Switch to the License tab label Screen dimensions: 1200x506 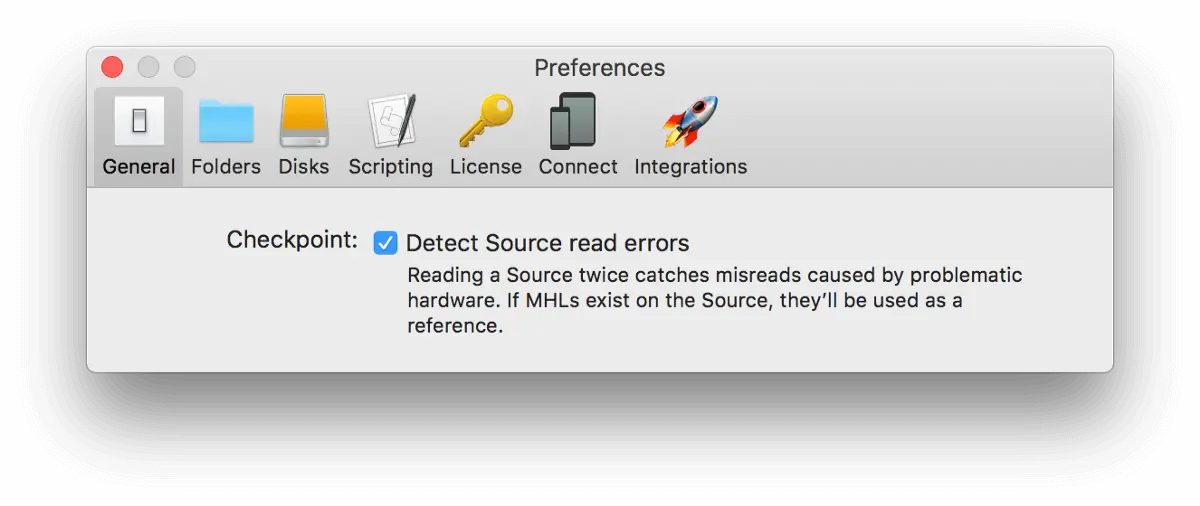(x=486, y=167)
